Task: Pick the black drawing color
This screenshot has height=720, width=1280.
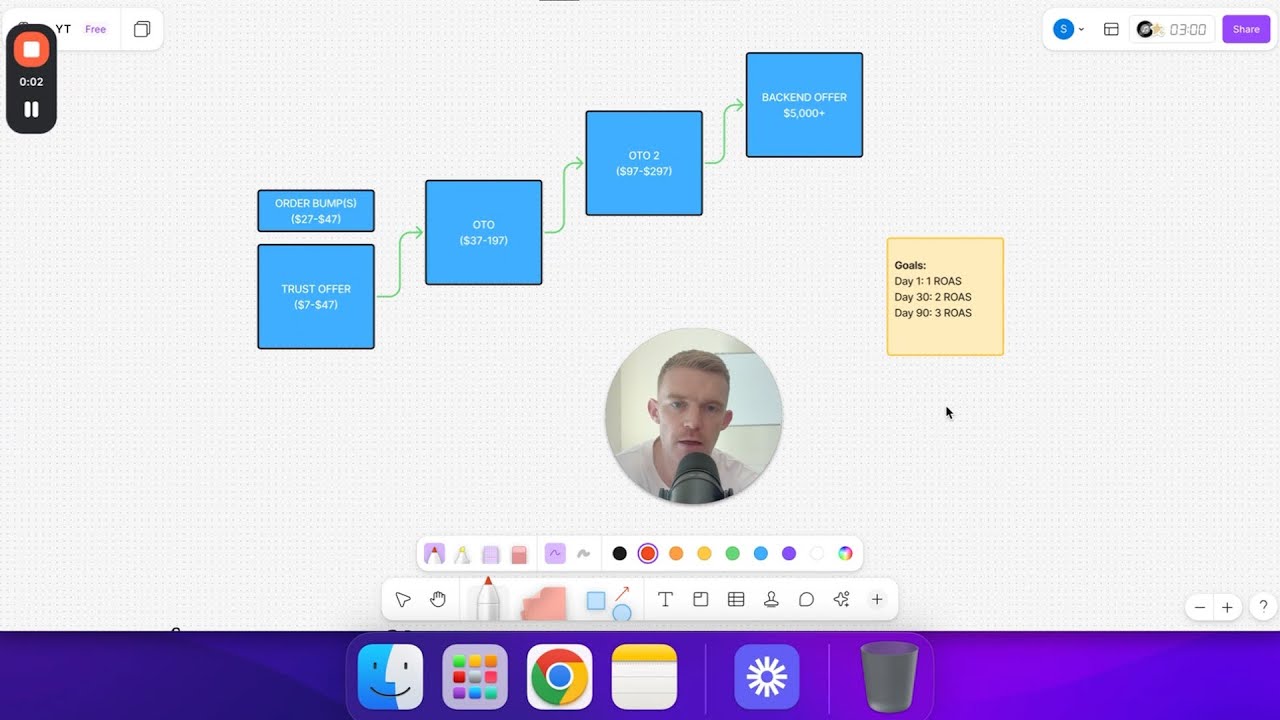Action: click(x=620, y=553)
